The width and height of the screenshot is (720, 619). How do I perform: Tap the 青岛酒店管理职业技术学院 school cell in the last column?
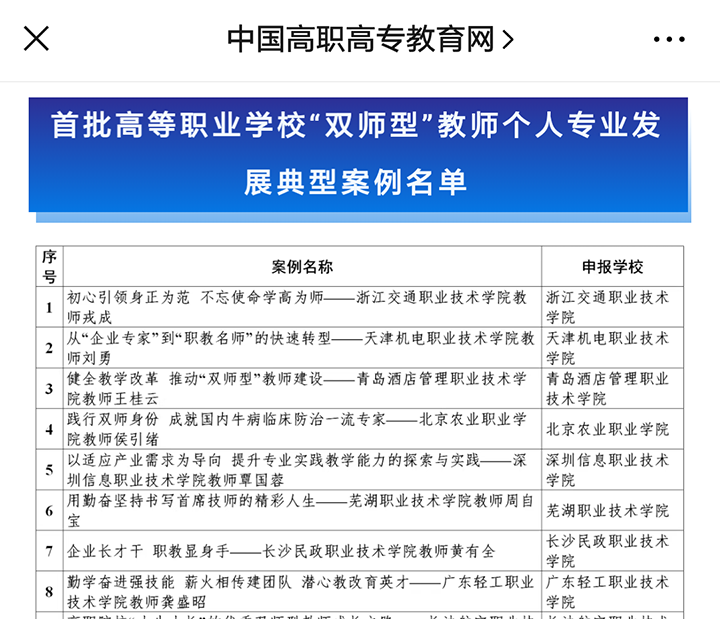click(612, 388)
